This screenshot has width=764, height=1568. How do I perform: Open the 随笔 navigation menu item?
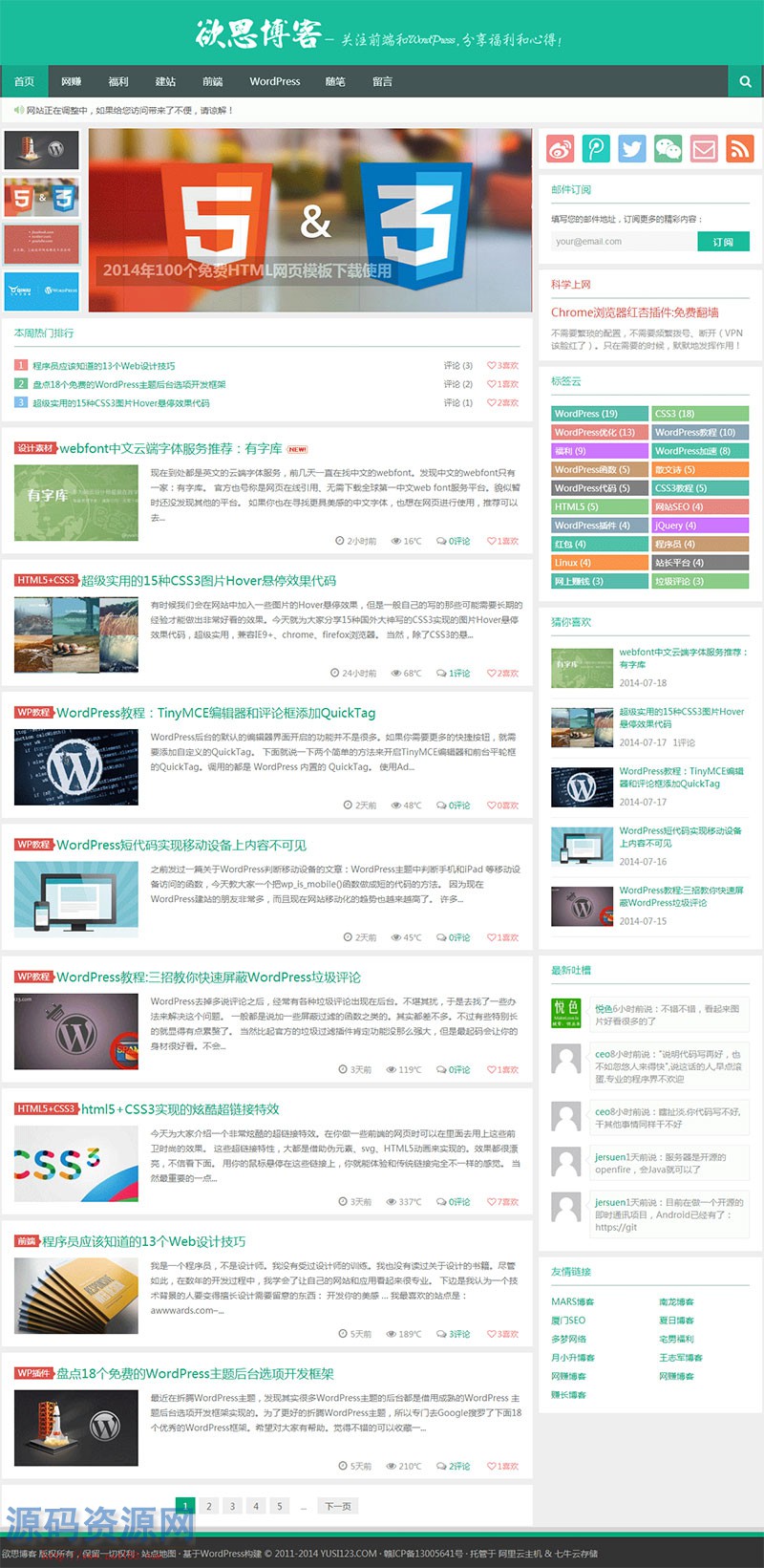[x=335, y=81]
